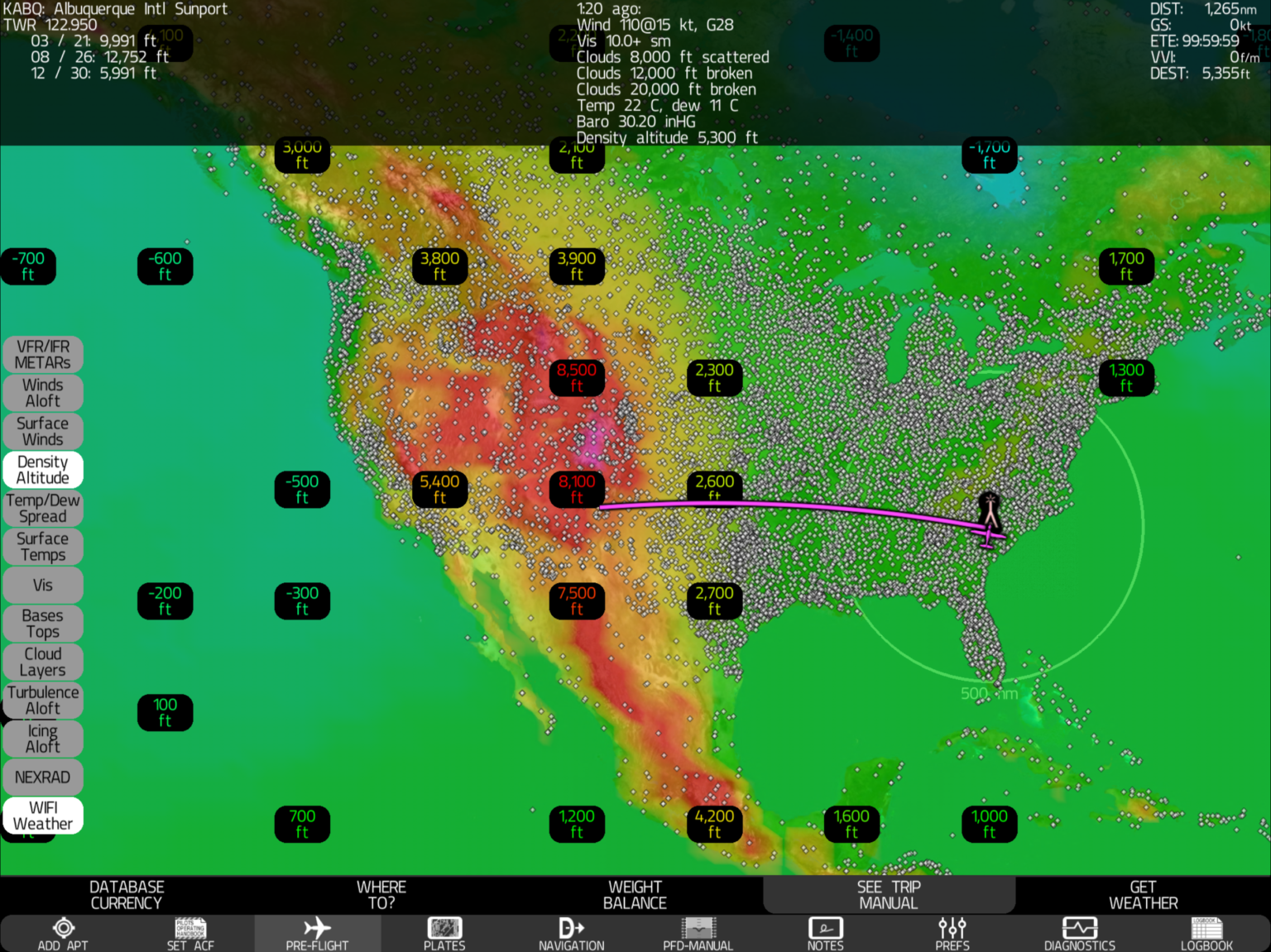This screenshot has height=952, width=1271.
Task: Enable the Winds Aloft layer
Action: tap(42, 392)
